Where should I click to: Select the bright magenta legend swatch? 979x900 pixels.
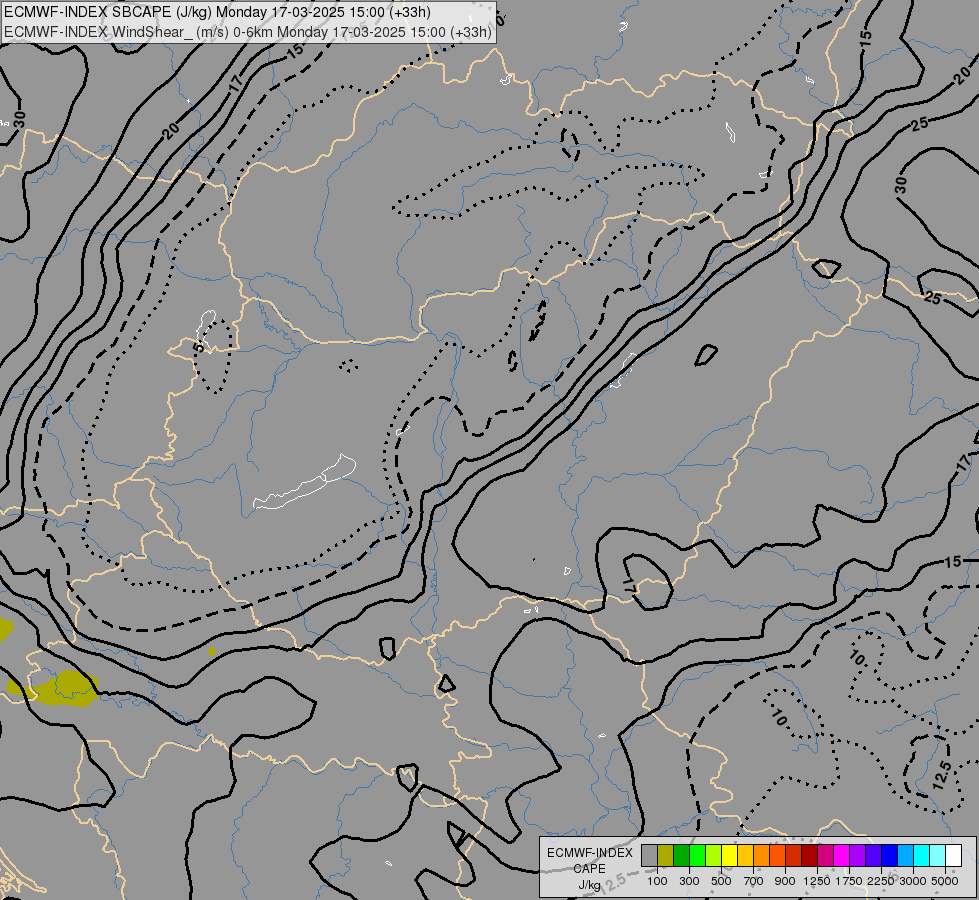(842, 855)
